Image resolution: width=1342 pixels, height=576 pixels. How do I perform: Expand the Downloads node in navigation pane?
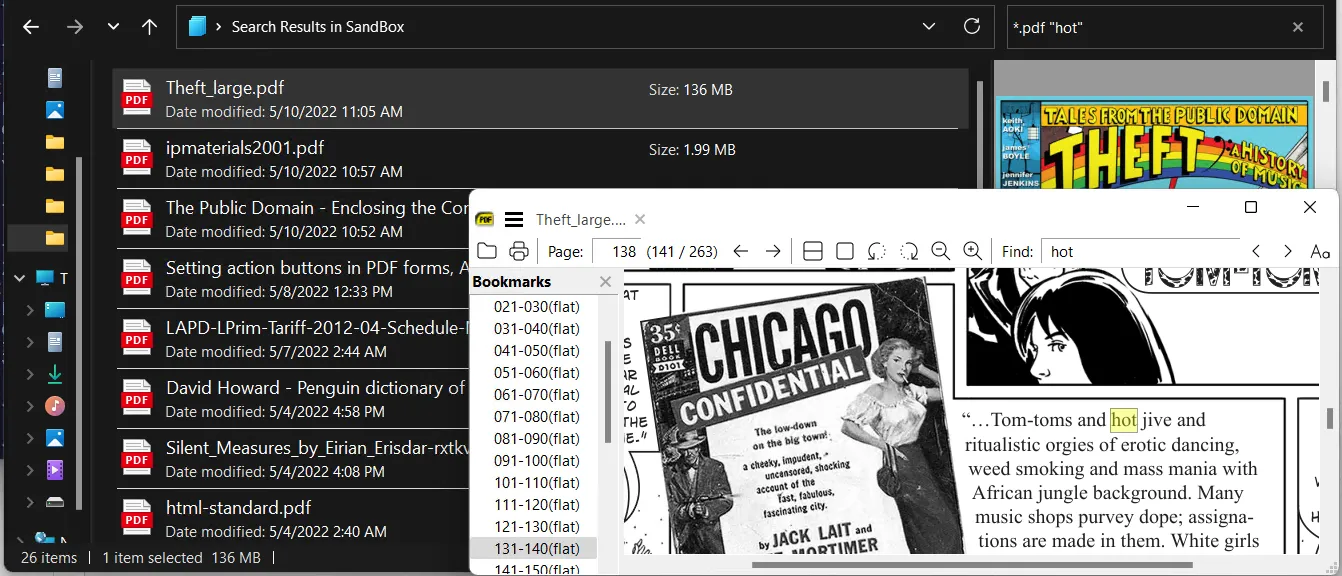pyautogui.click(x=30, y=374)
